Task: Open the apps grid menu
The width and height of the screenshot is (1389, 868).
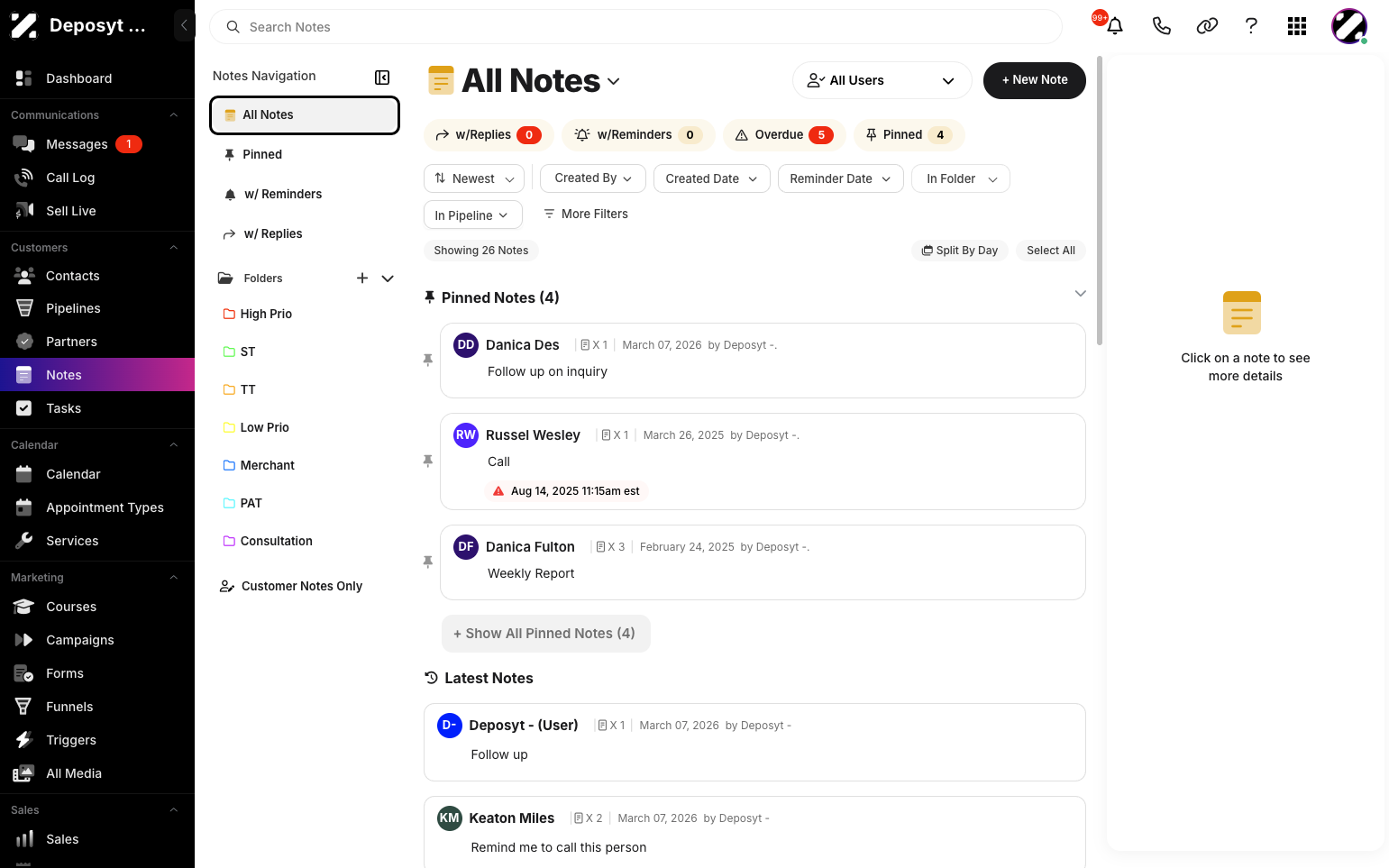Action: pyautogui.click(x=1297, y=26)
